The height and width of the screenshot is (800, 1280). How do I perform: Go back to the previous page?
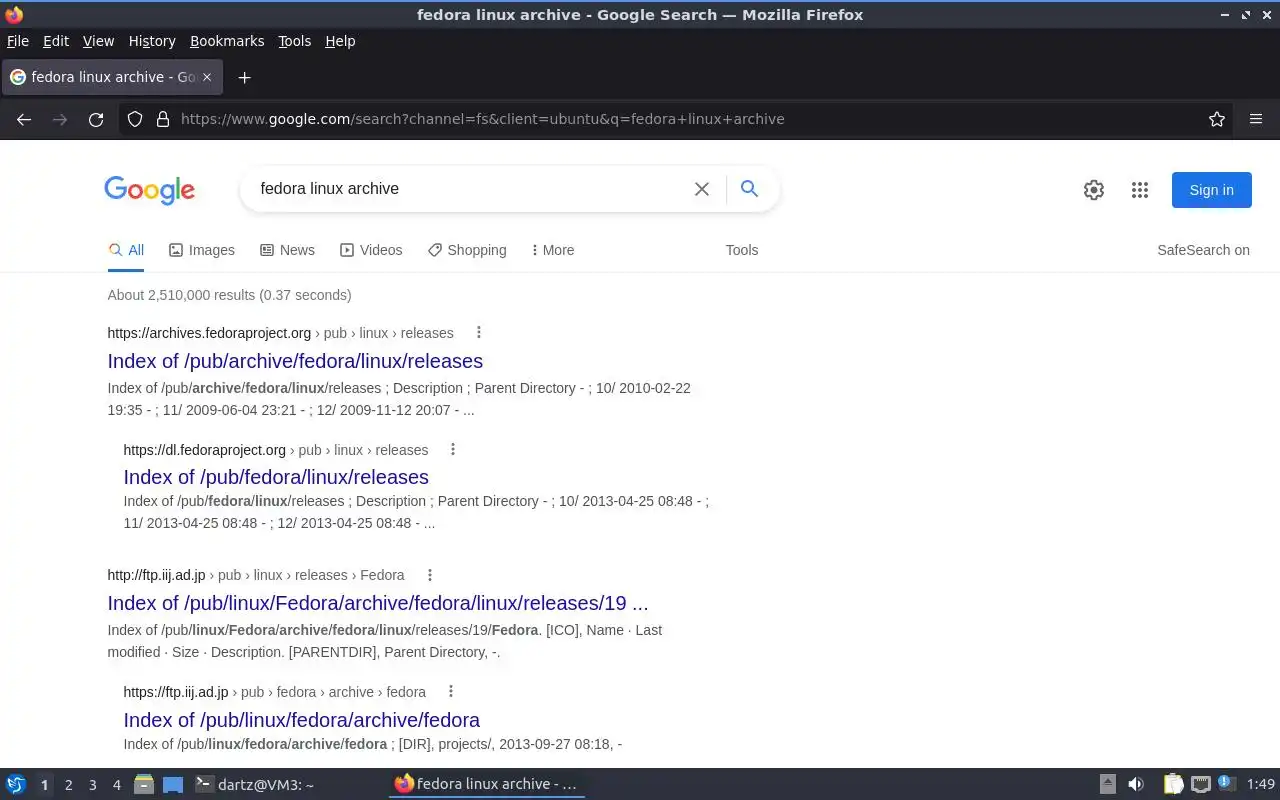[x=24, y=119]
